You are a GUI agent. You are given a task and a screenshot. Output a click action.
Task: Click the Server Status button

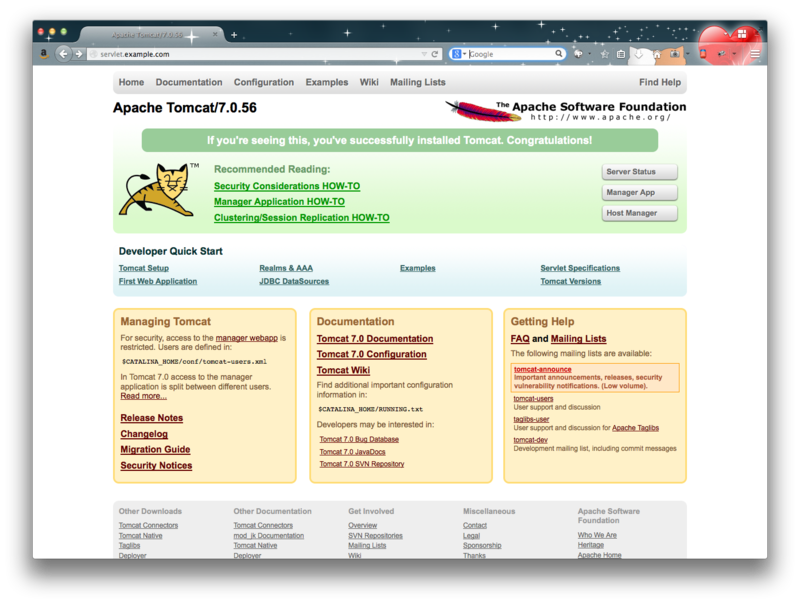coord(639,172)
